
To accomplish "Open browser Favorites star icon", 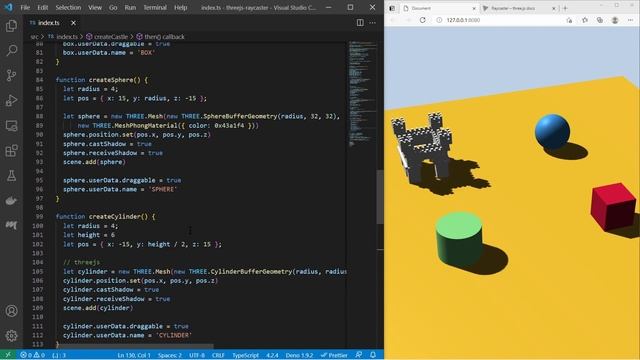I will pos(585,20).
